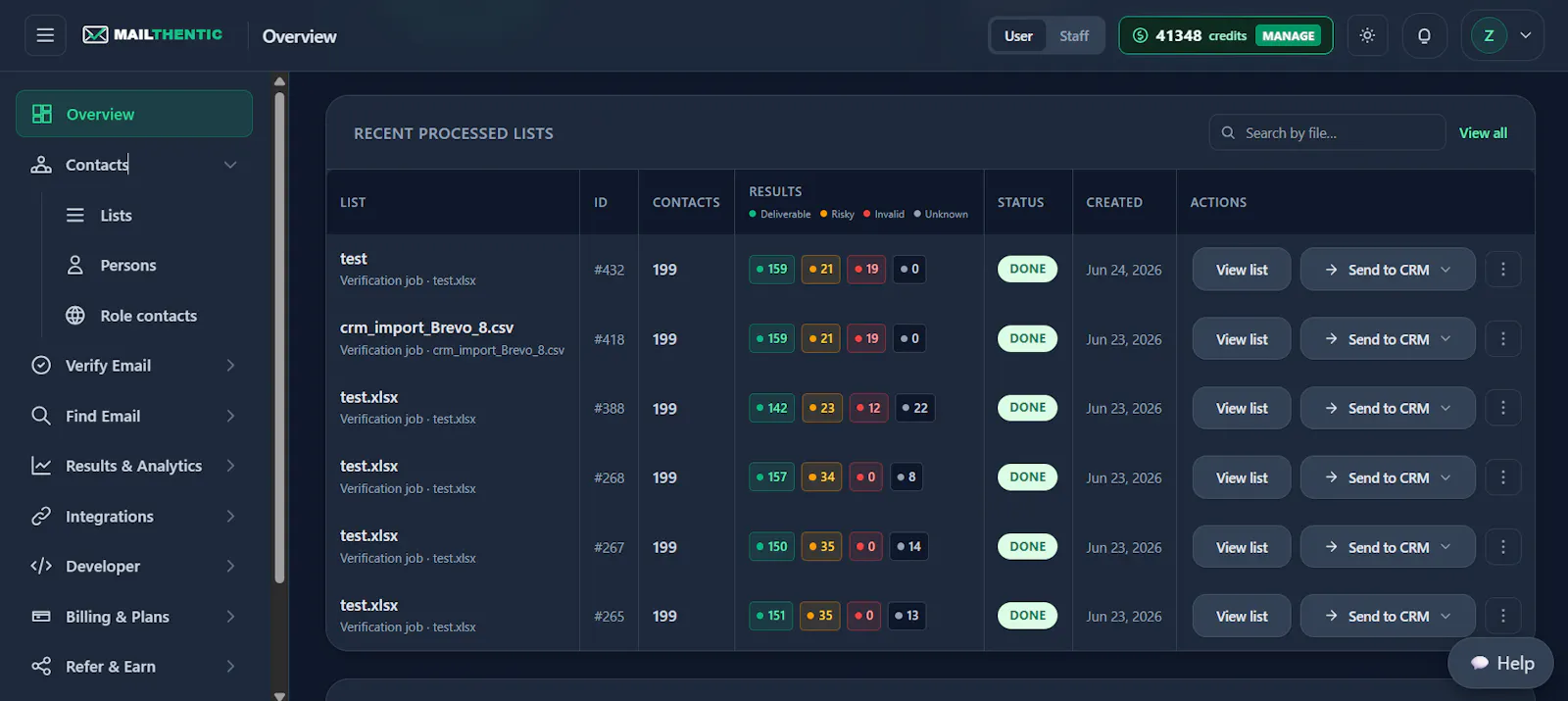
Task: Expand the Developer chevron
Action: [x=230, y=566]
